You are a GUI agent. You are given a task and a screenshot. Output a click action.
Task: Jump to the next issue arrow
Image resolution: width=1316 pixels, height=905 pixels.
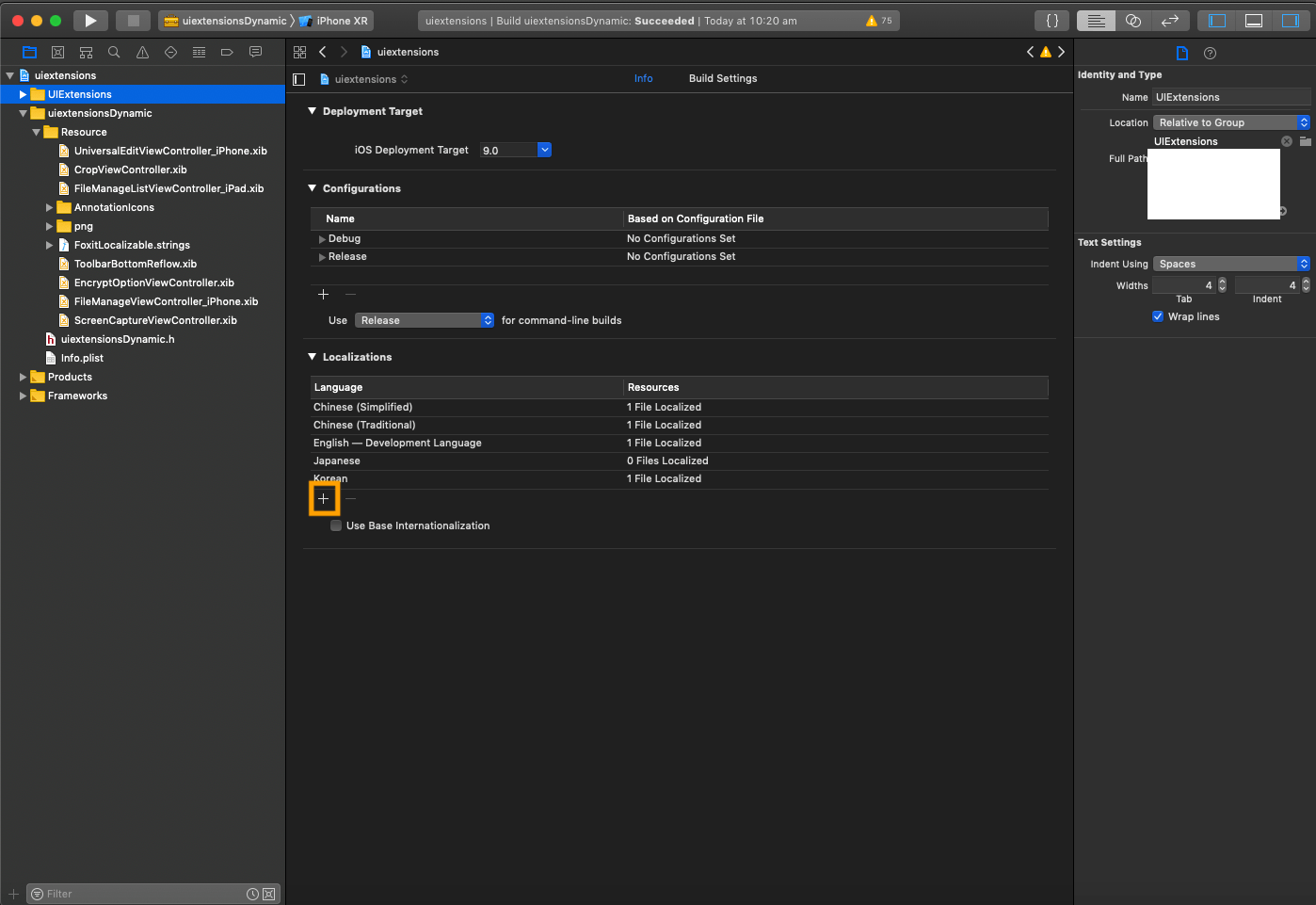pos(1062,53)
